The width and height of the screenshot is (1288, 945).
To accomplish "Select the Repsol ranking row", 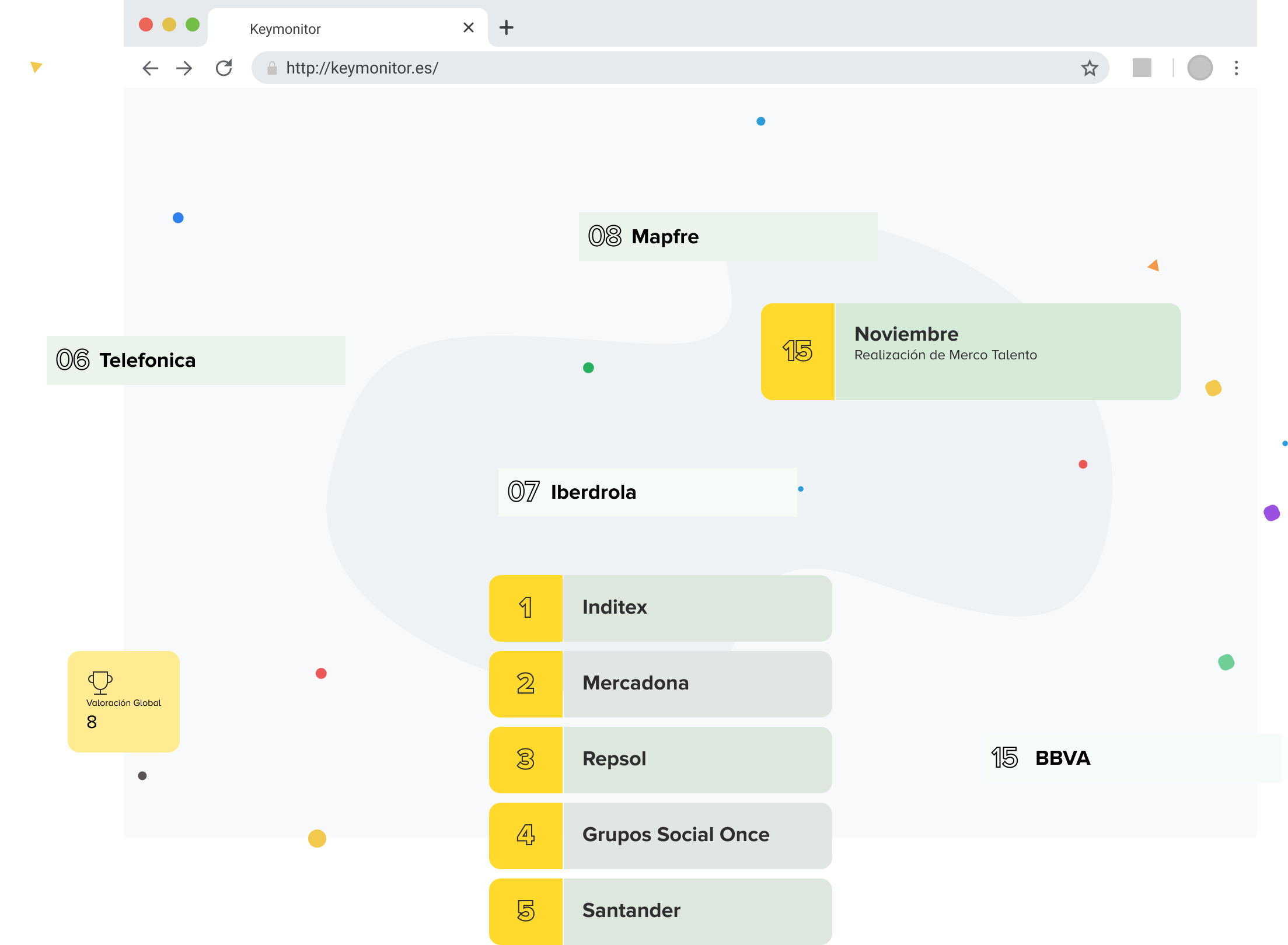I will pyautogui.click(x=661, y=759).
